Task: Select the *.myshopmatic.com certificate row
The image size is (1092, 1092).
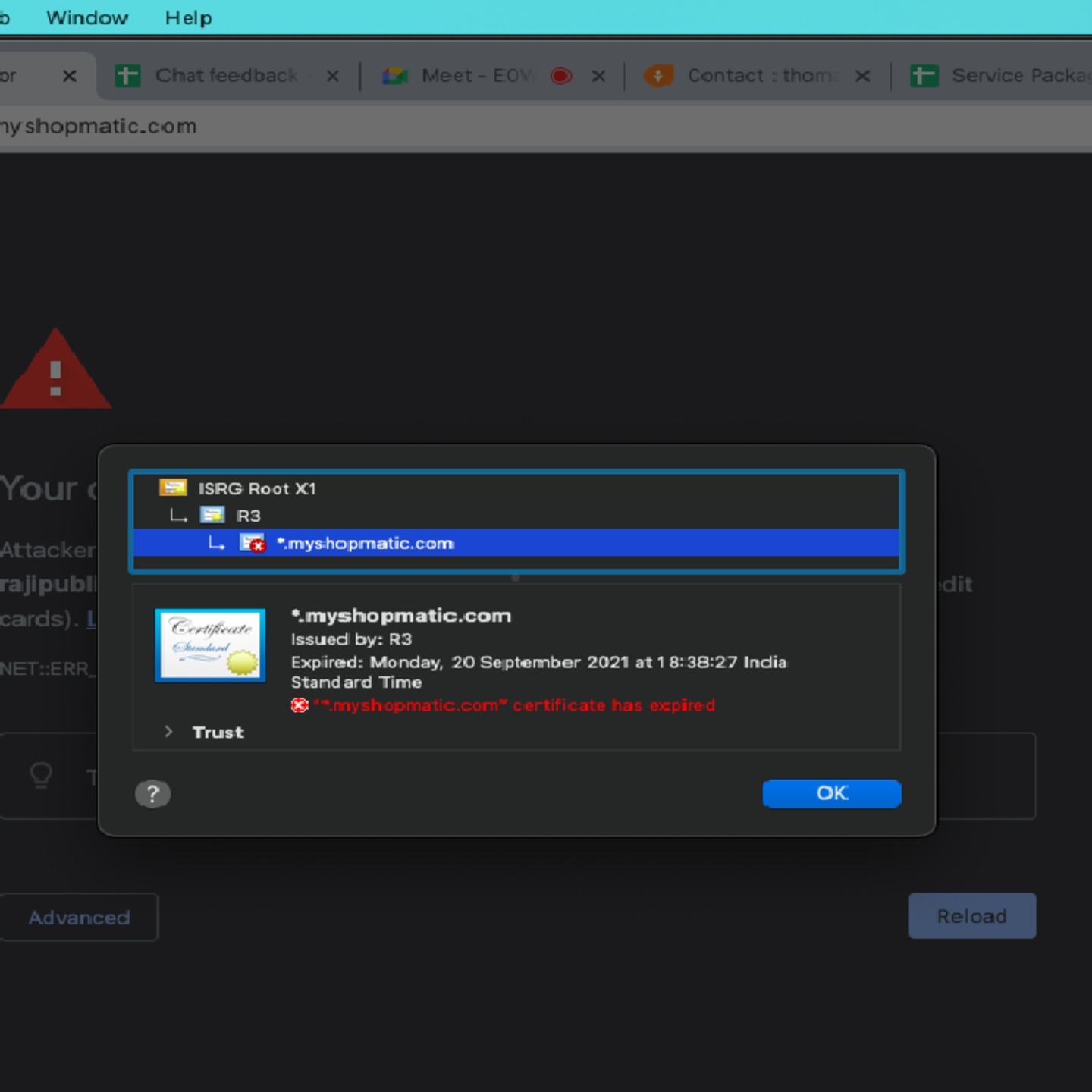Action: [516, 543]
